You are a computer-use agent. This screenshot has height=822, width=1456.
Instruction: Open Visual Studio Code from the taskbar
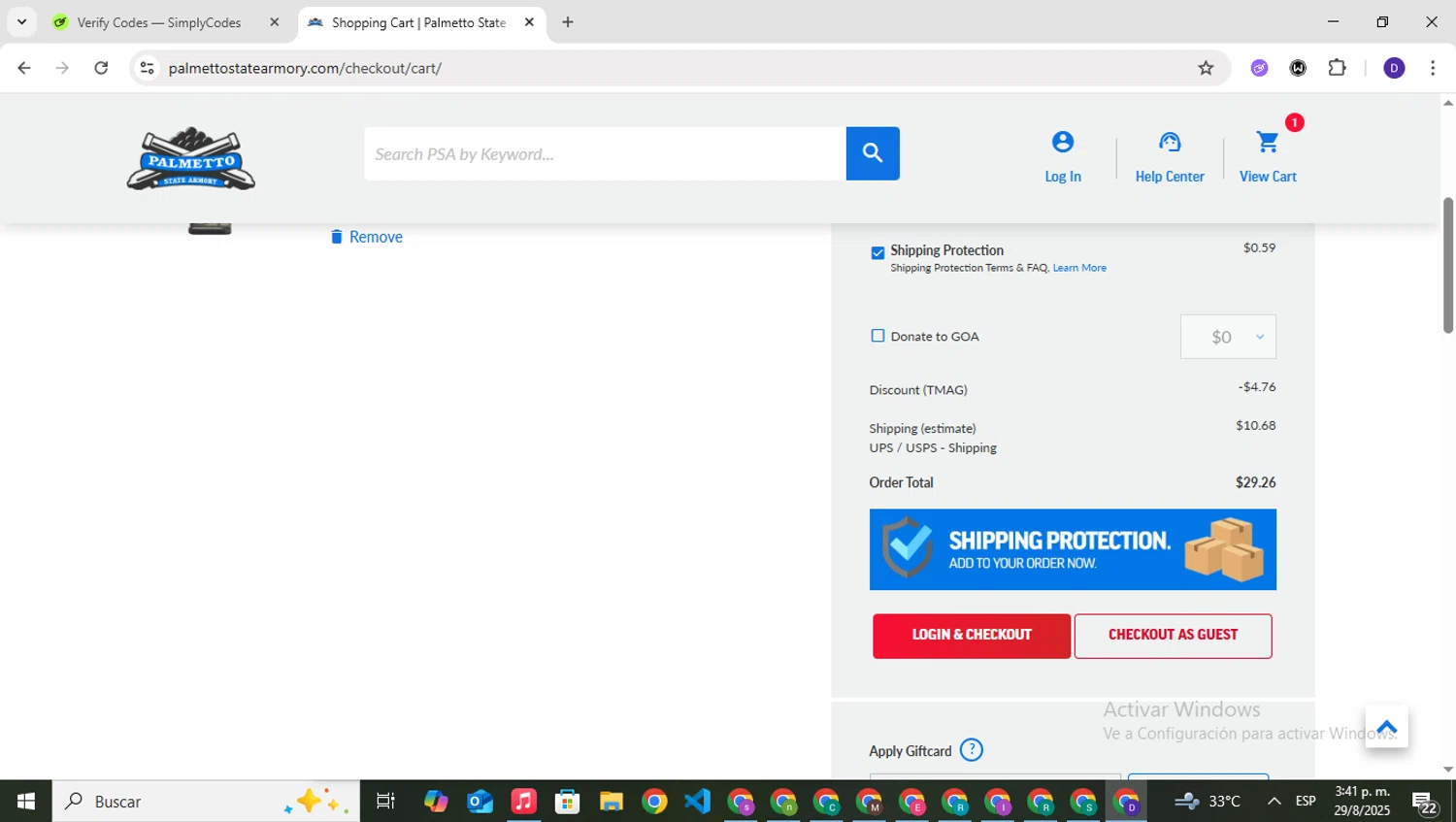(x=698, y=802)
